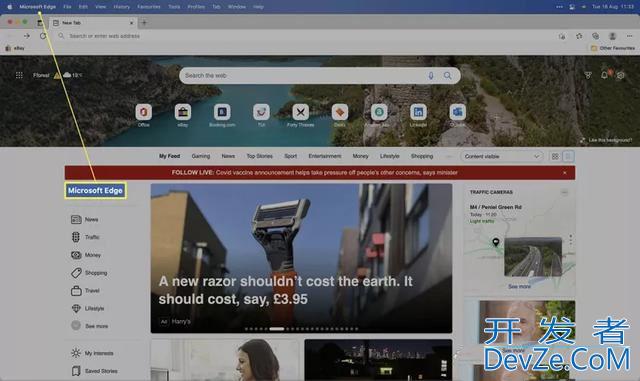Open the Booking.com quick link tile
This screenshot has width=640, height=381.
pyautogui.click(x=222, y=112)
